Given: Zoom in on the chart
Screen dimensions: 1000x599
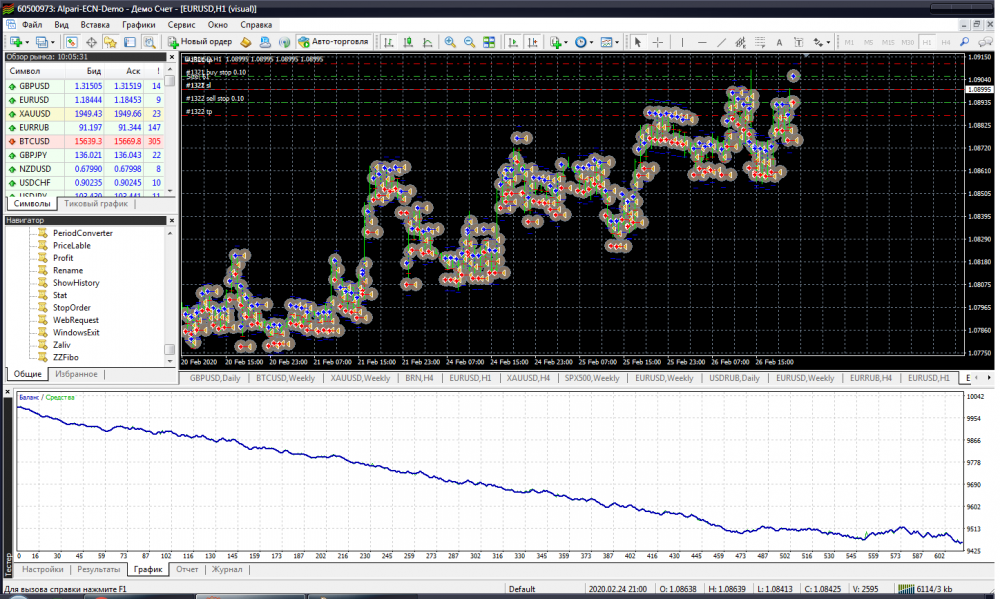Looking at the screenshot, I should [450, 42].
